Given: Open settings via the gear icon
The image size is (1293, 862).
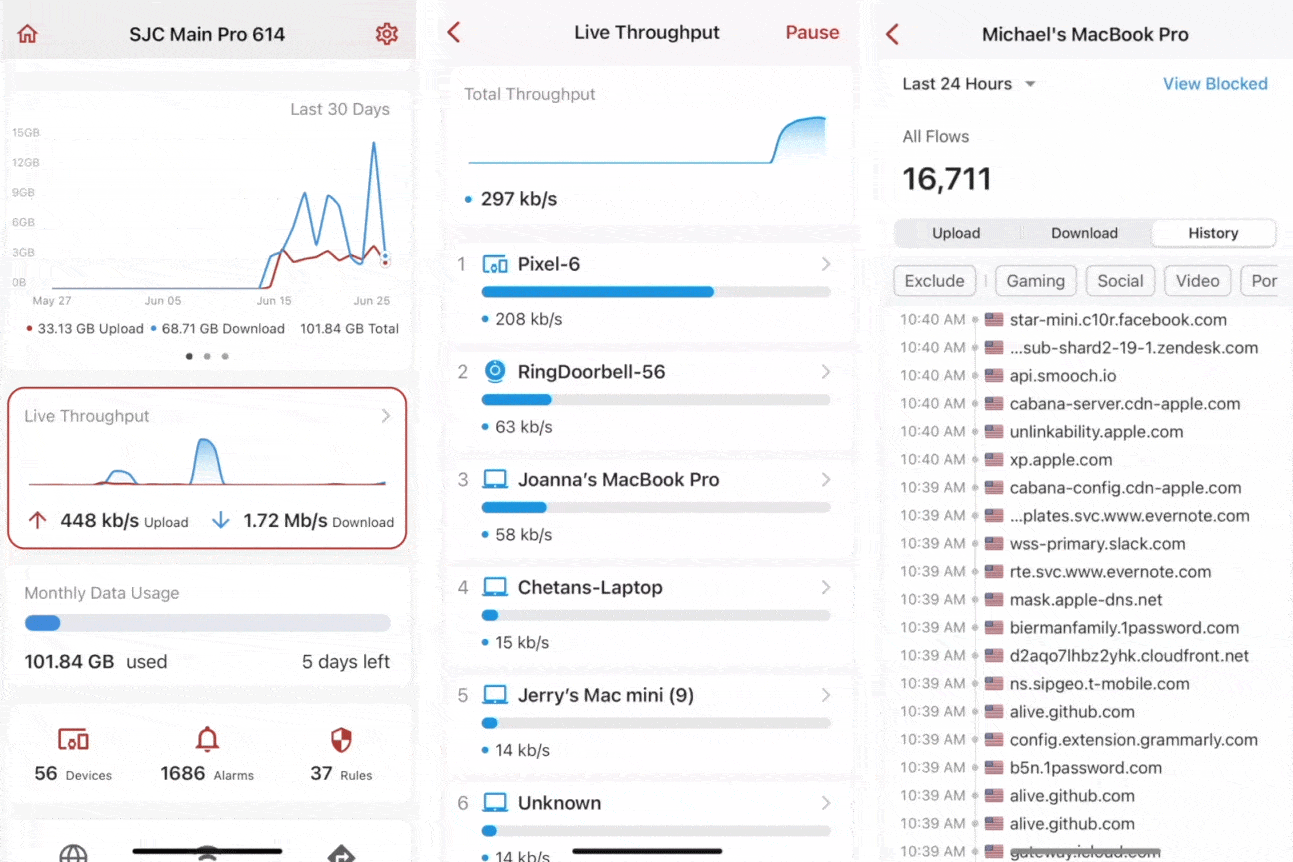Looking at the screenshot, I should pos(386,34).
